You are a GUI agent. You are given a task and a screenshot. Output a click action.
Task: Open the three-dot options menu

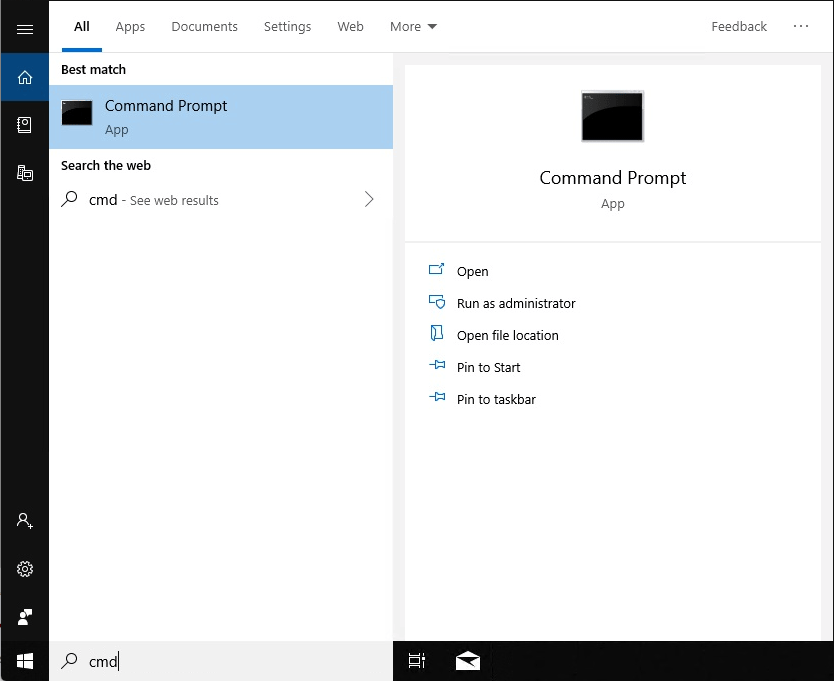click(x=801, y=27)
